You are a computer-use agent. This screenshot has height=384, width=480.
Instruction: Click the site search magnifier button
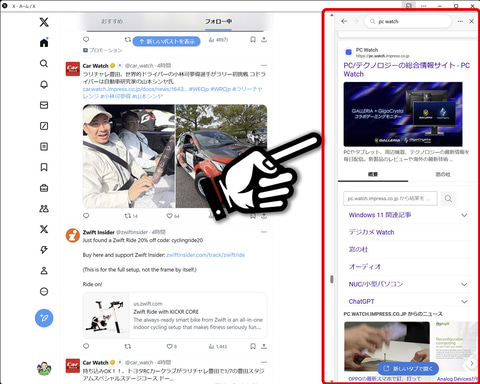pos(448,198)
